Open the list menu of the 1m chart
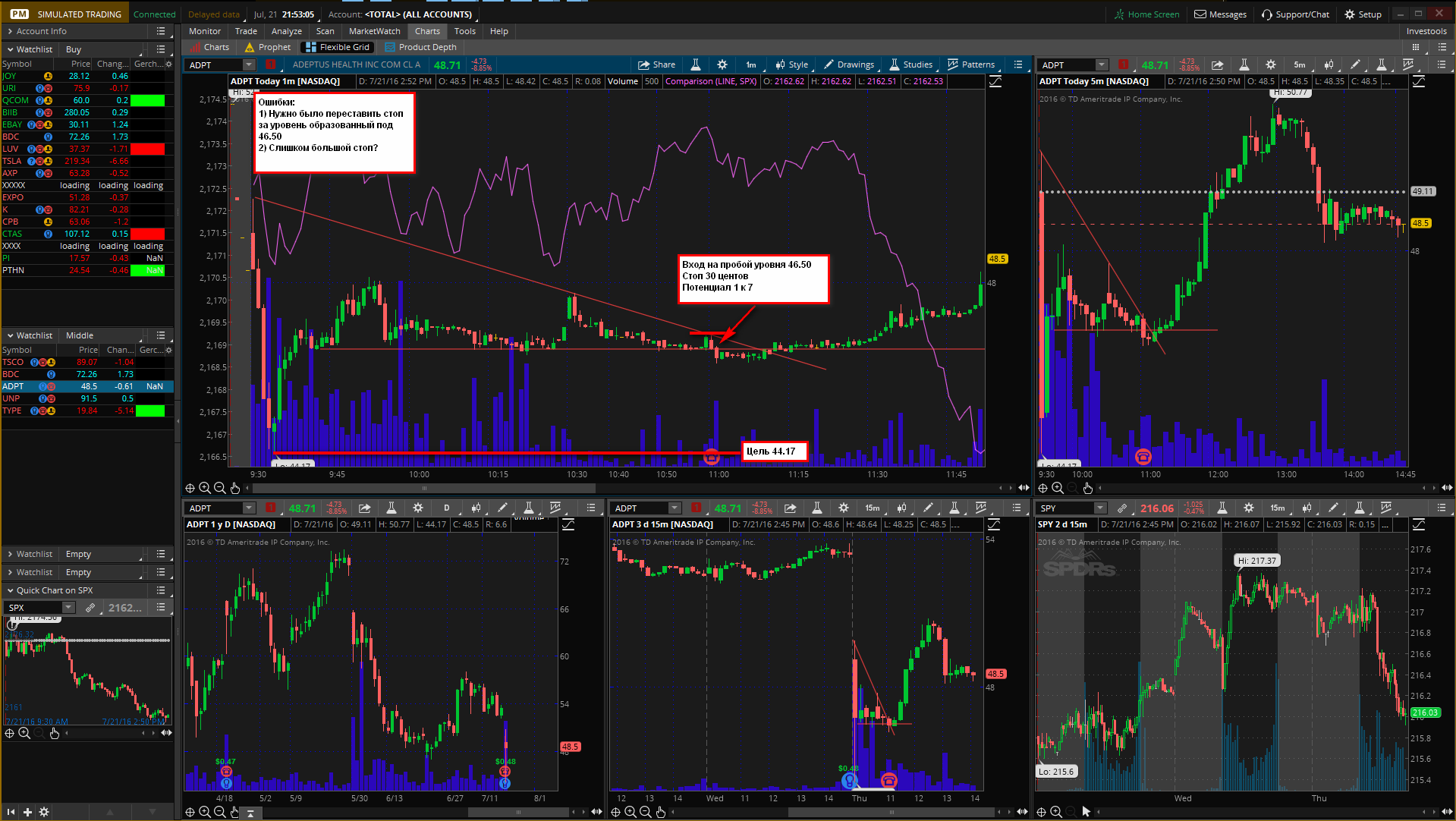The image size is (1456, 821). pyautogui.click(x=1018, y=64)
